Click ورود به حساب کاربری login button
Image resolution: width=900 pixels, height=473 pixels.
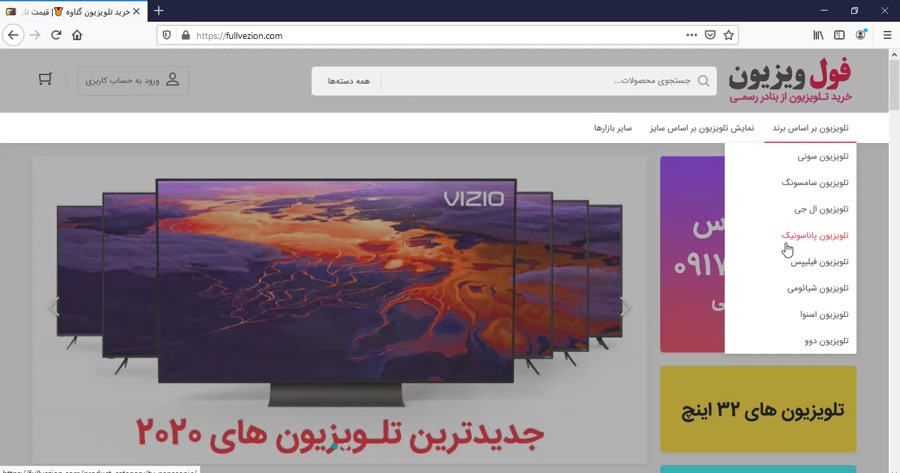133,80
